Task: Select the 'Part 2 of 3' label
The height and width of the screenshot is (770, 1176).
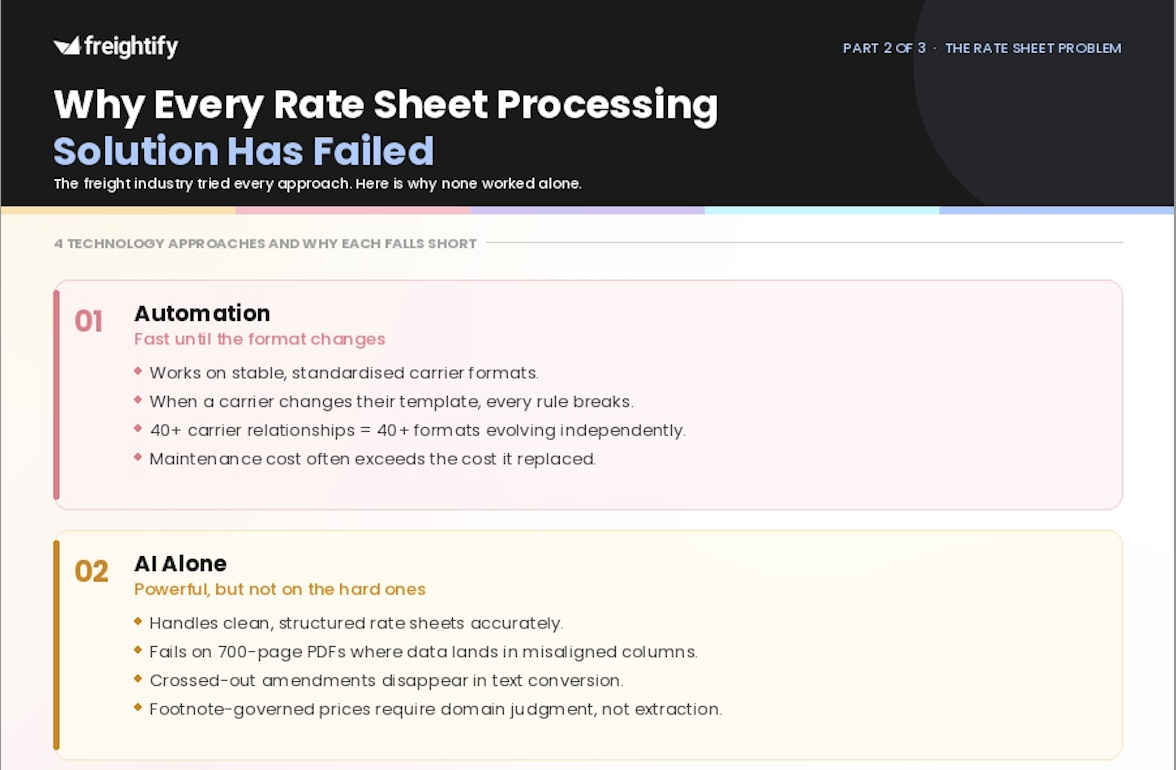Action: [x=884, y=48]
